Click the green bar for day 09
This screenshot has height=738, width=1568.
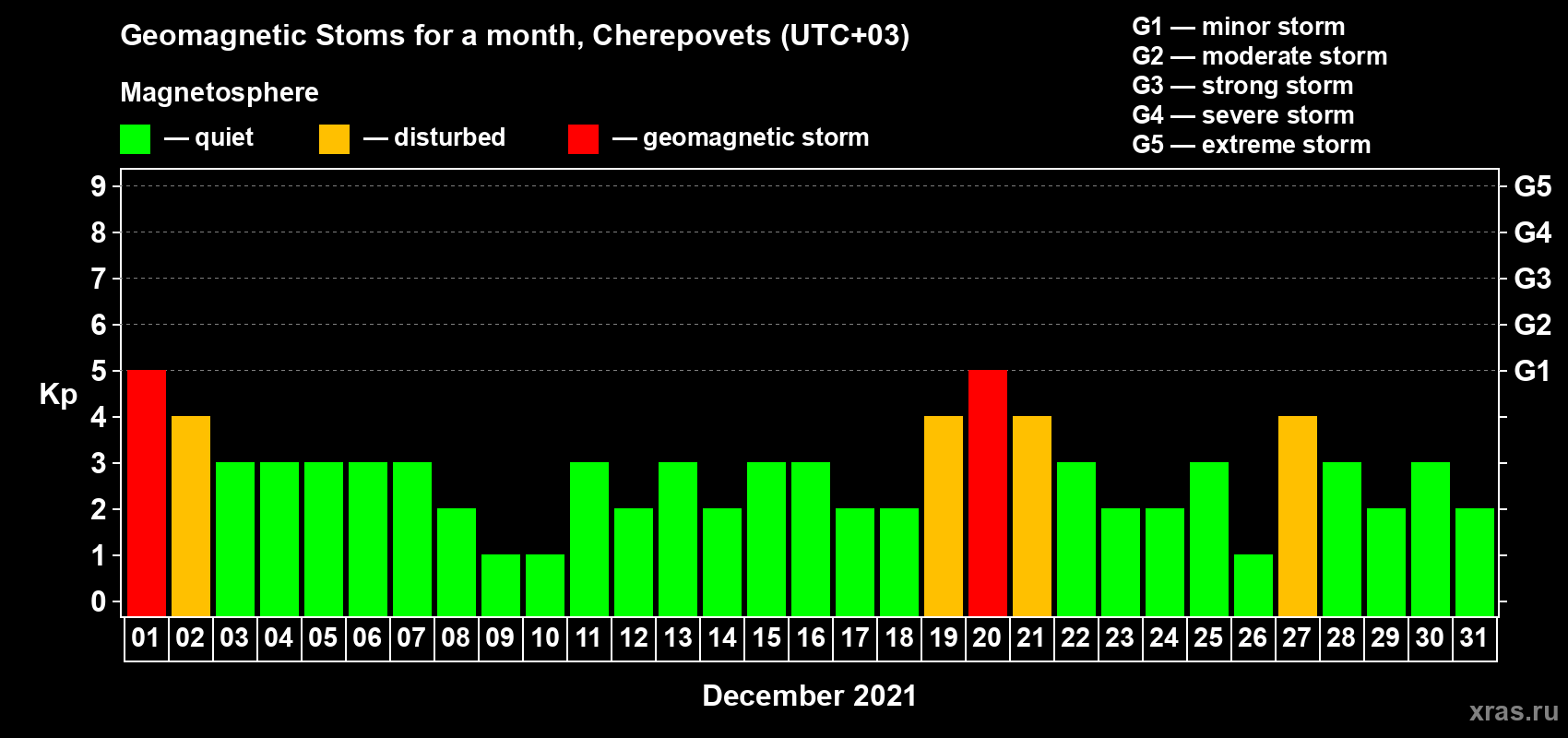click(x=501, y=586)
